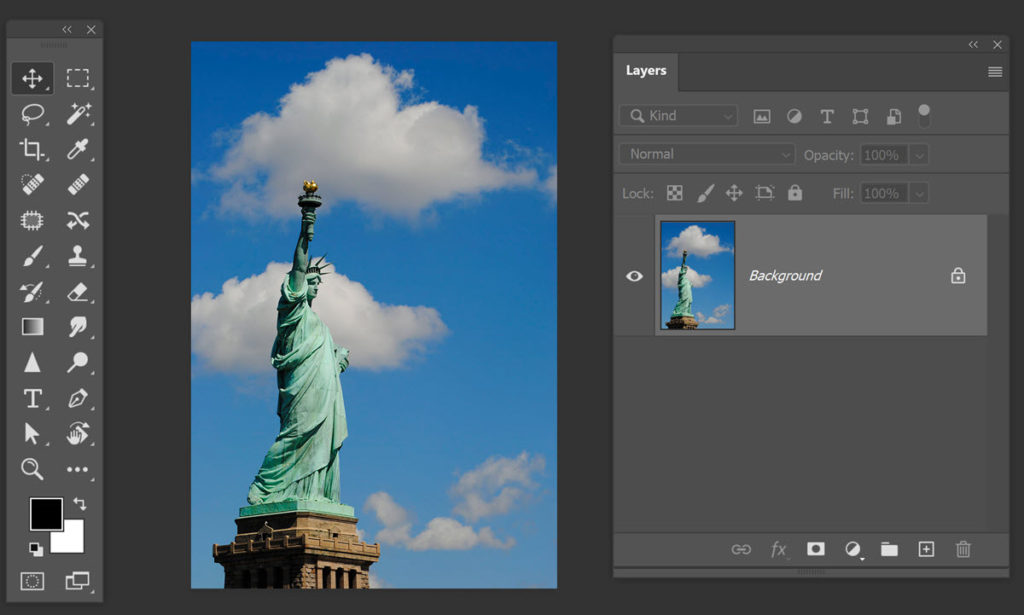The image size is (1024, 615).
Task: Select the History Brush tool
Action: coord(32,291)
